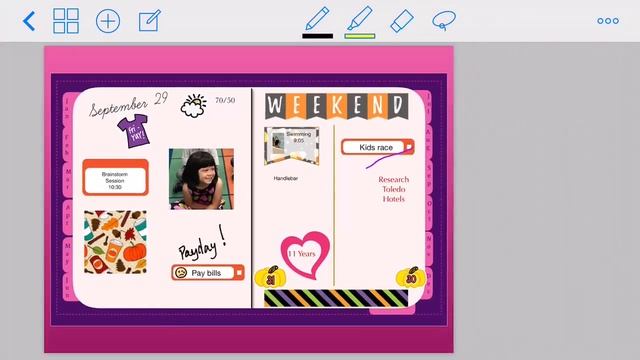Tap the Jan month tab on the planner

pyautogui.click(x=67, y=108)
